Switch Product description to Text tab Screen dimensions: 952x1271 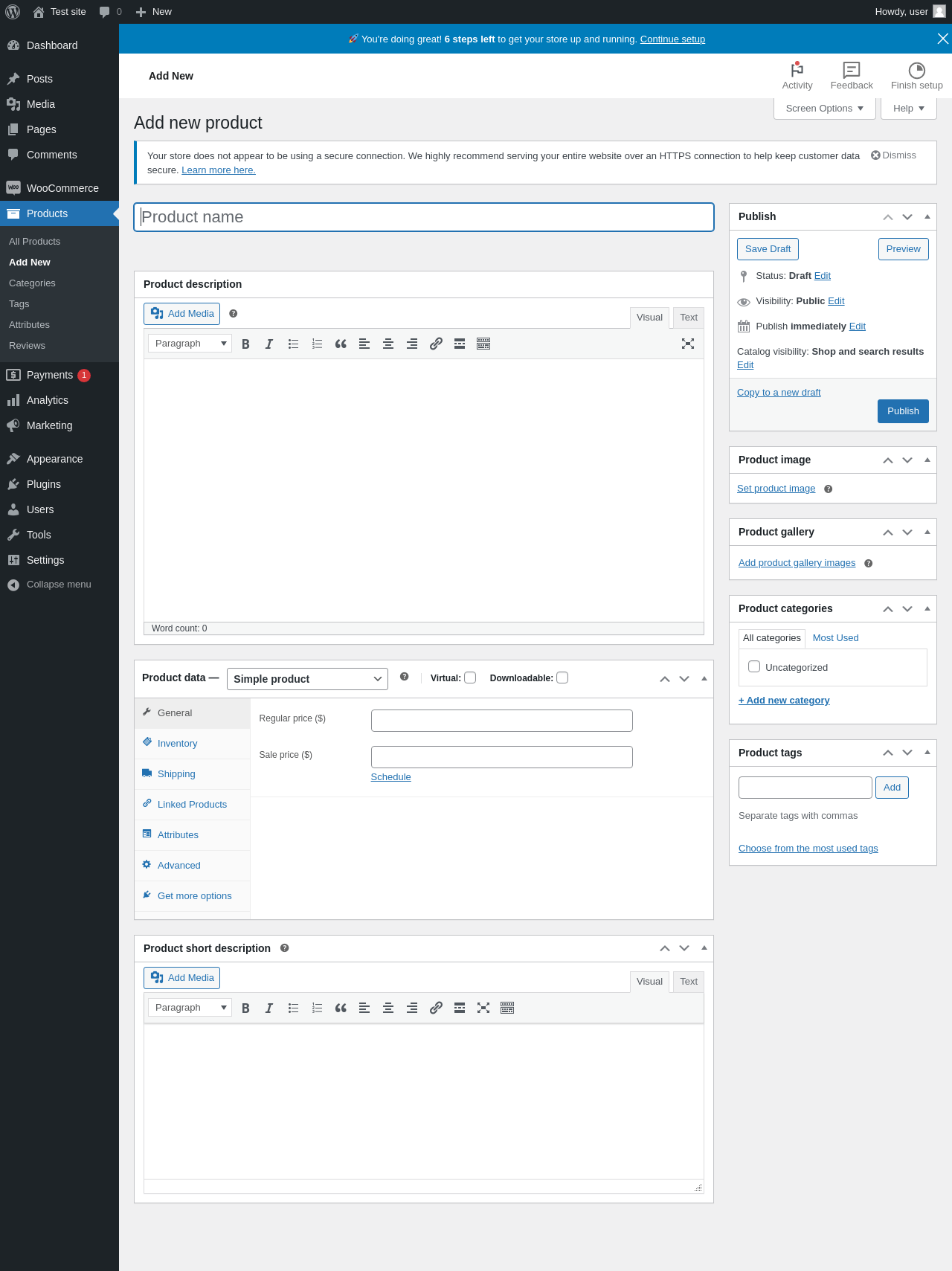click(x=689, y=318)
